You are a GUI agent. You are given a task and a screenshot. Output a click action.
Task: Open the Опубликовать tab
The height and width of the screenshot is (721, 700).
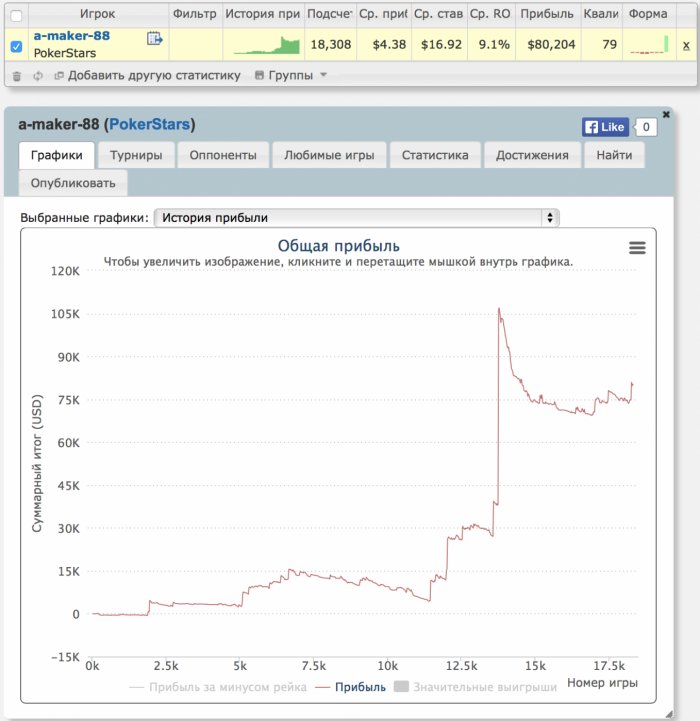pyautogui.click(x=73, y=183)
